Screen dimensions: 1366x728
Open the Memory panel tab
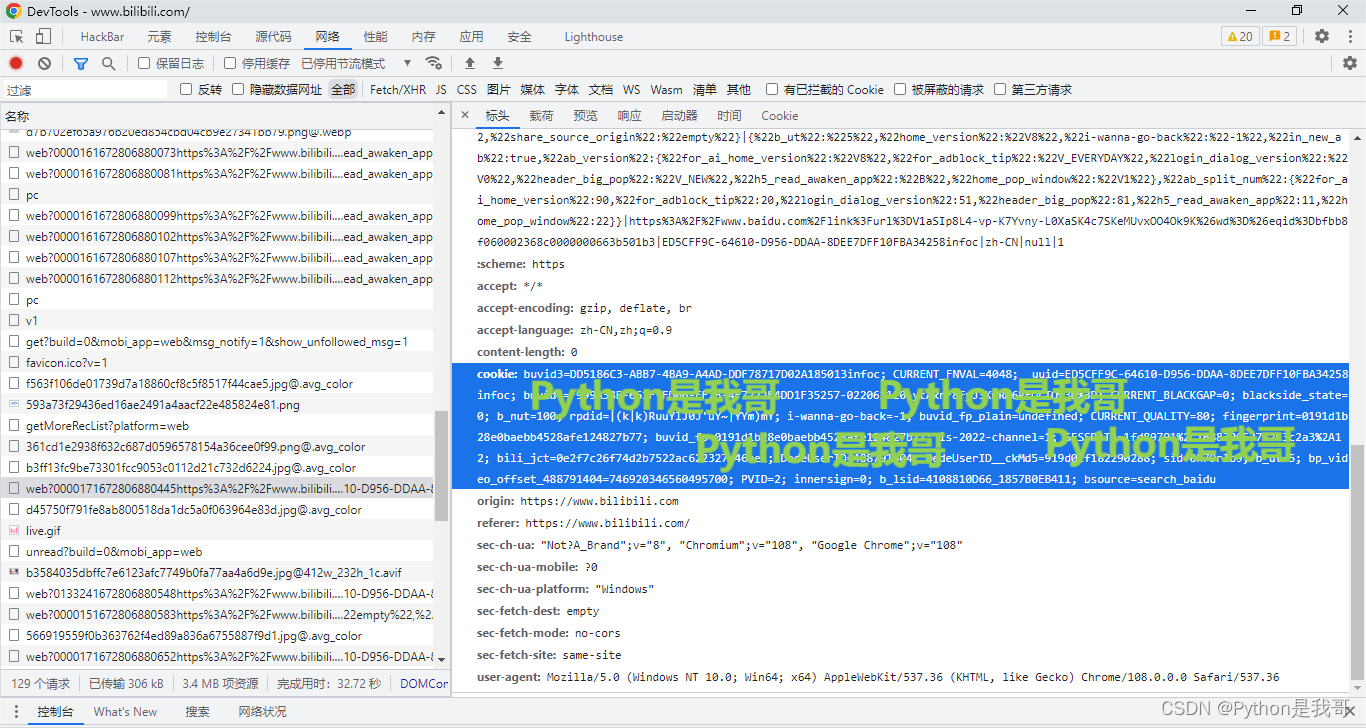tap(423, 37)
